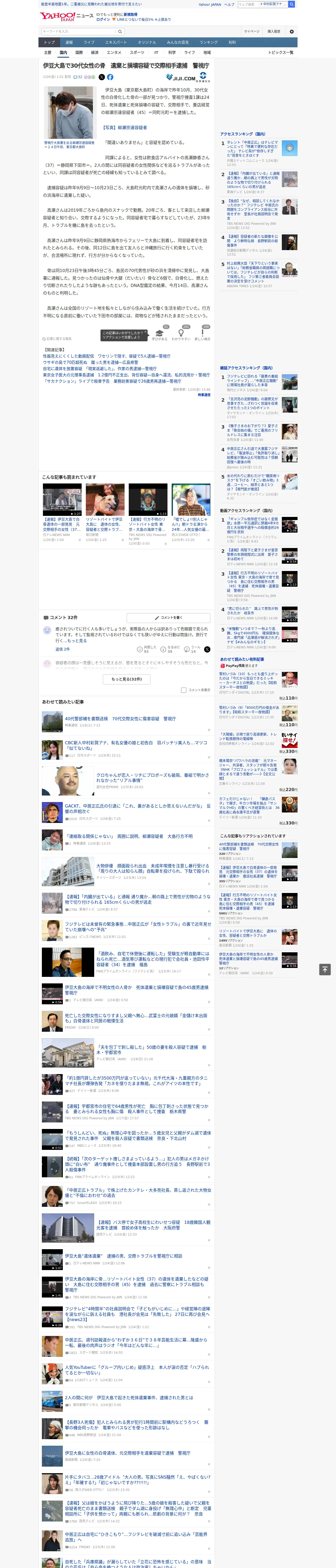Open 2人の間に何が 伊豆大島 article
The height and width of the screenshot is (1568, 336).
pyautogui.click(x=129, y=1398)
